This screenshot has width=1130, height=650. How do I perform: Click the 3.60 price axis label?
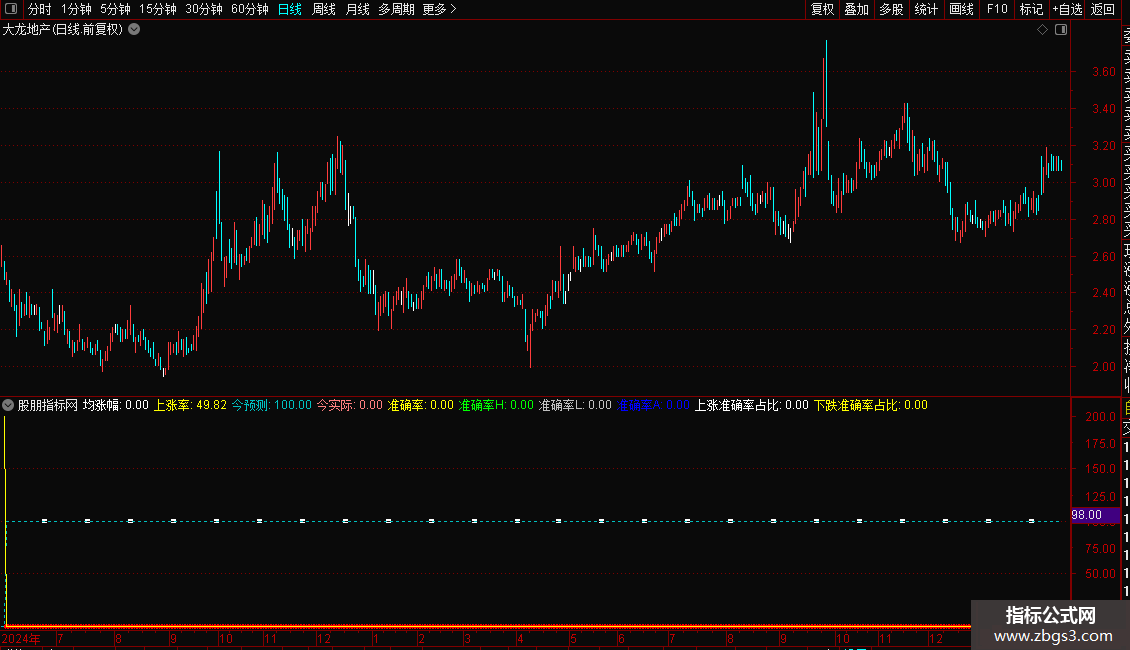(1103, 71)
